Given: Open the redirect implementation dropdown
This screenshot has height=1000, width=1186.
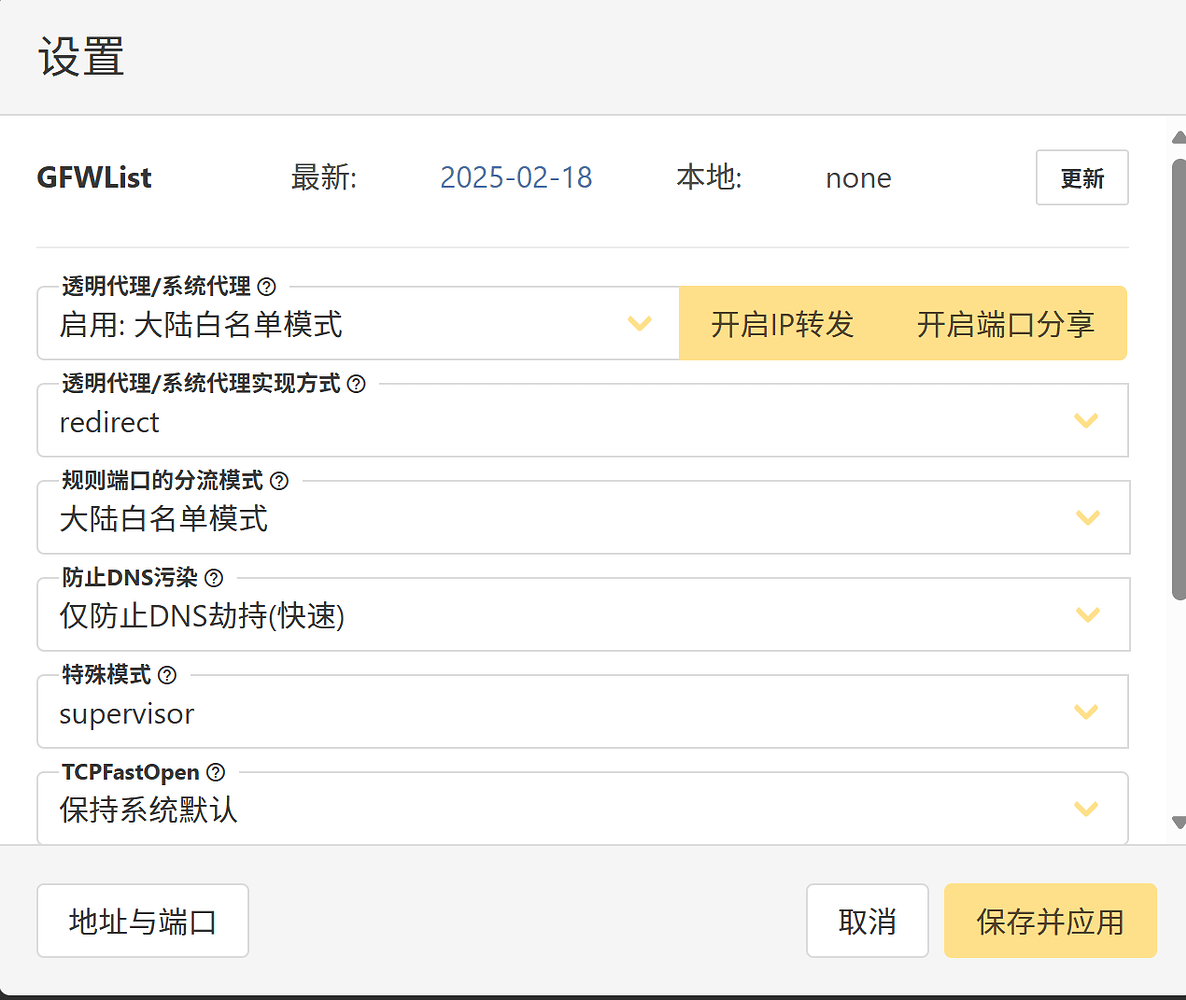Looking at the screenshot, I should pos(582,421).
